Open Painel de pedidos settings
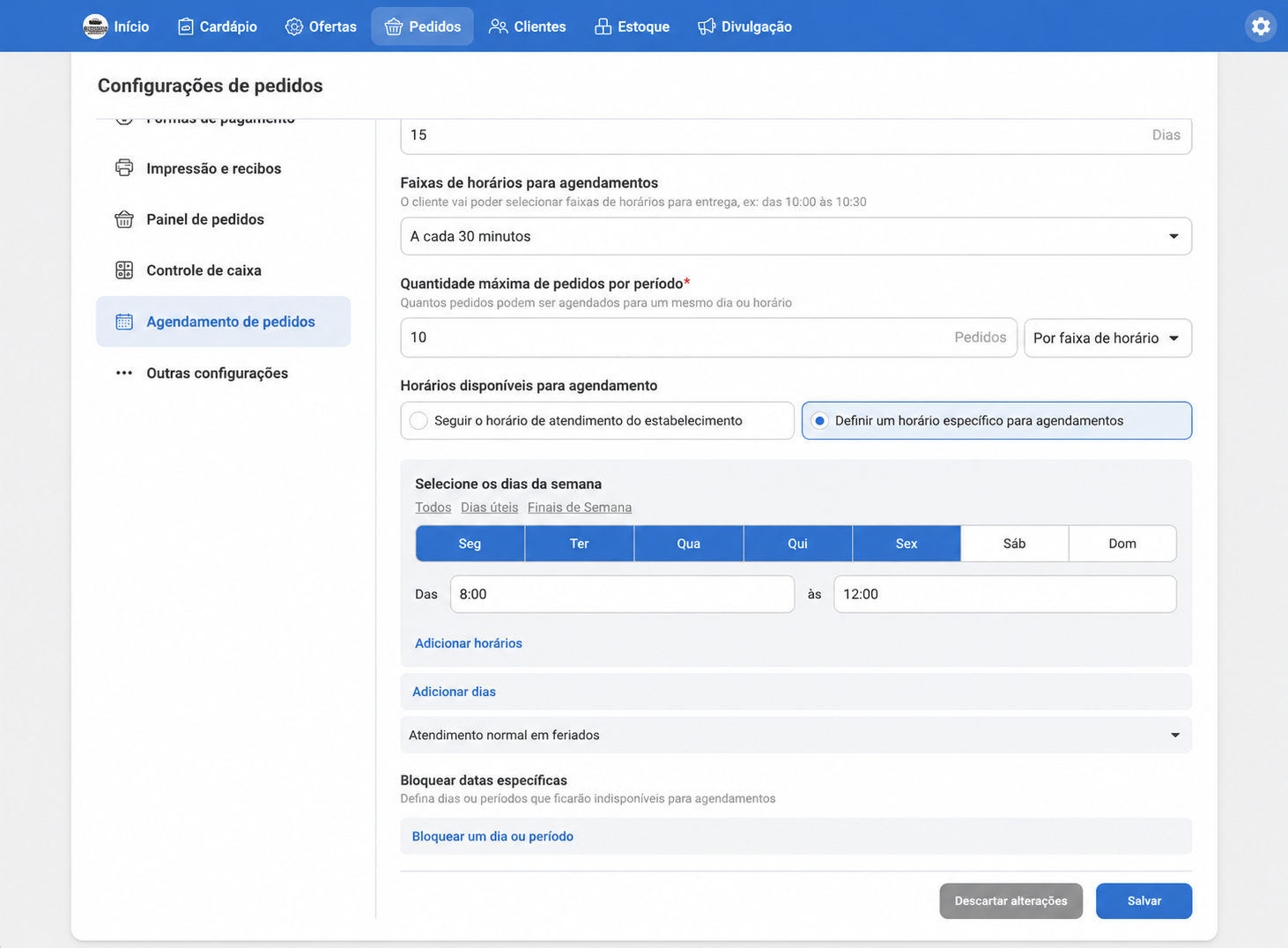The width and height of the screenshot is (1288, 948). 223,219
